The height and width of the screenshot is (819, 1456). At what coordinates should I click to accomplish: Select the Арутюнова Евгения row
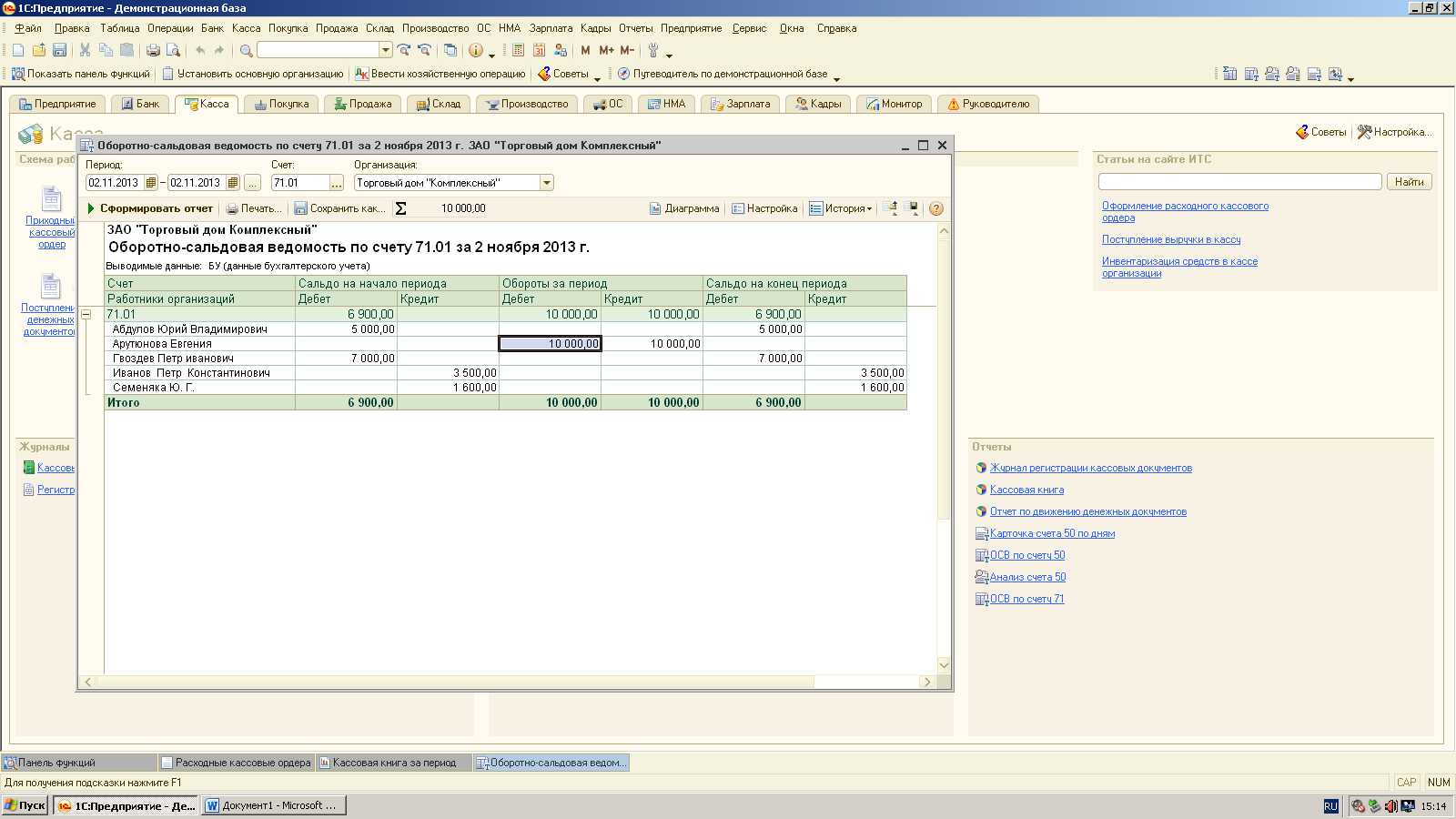(506, 344)
